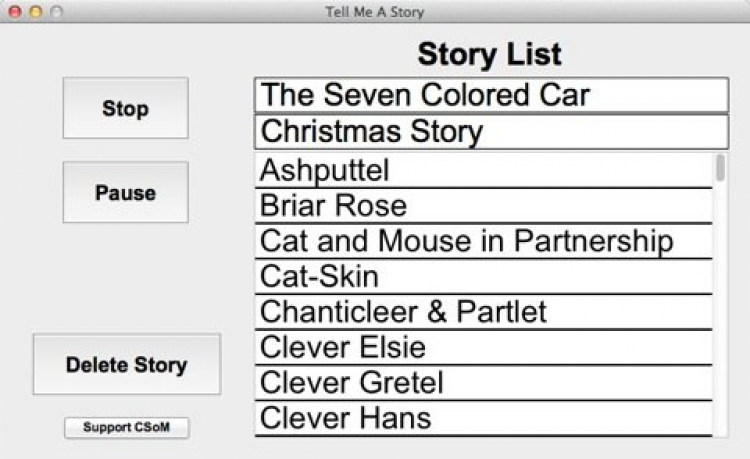Select Cat and Mouse in Partnership

484,241
